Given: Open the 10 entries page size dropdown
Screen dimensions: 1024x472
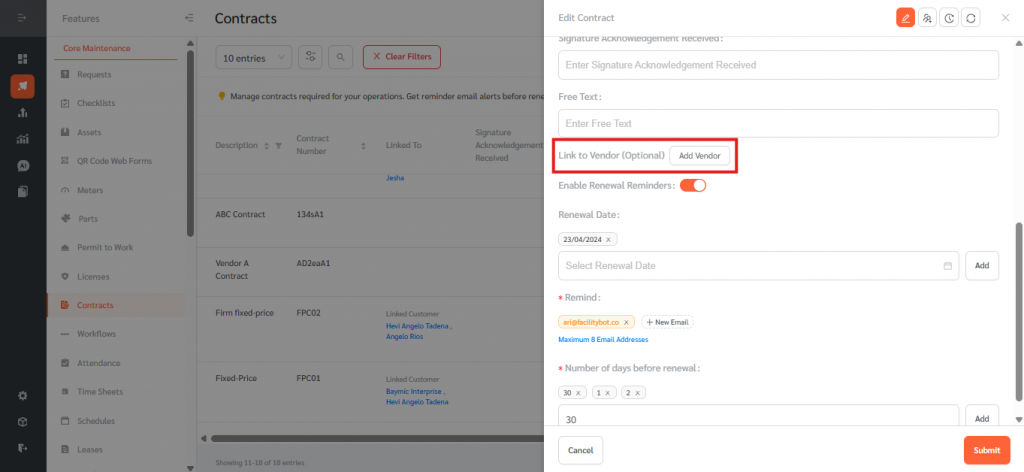Looking at the screenshot, I should [254, 58].
